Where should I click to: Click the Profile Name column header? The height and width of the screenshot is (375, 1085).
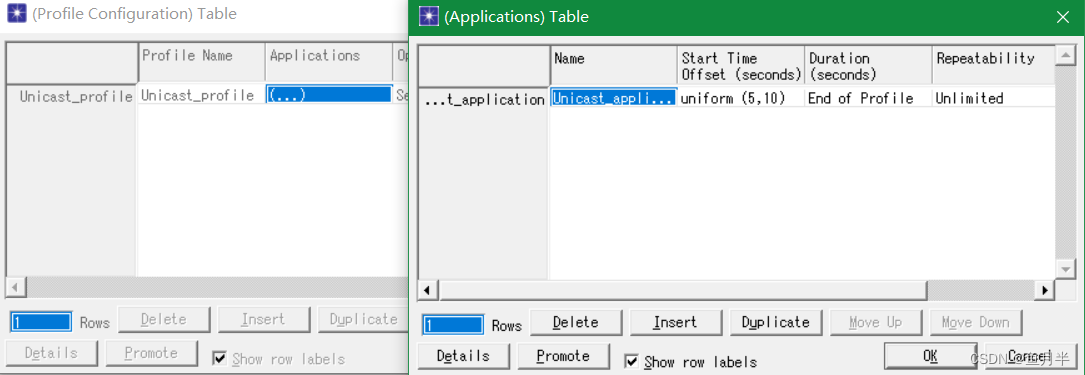(201, 62)
